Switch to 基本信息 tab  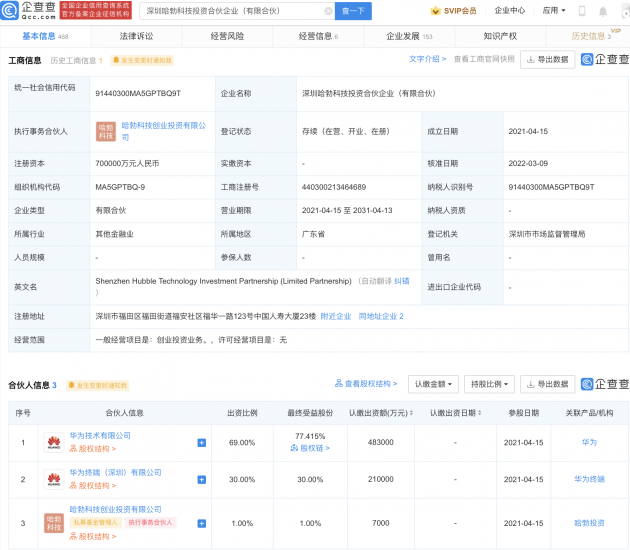(45, 36)
